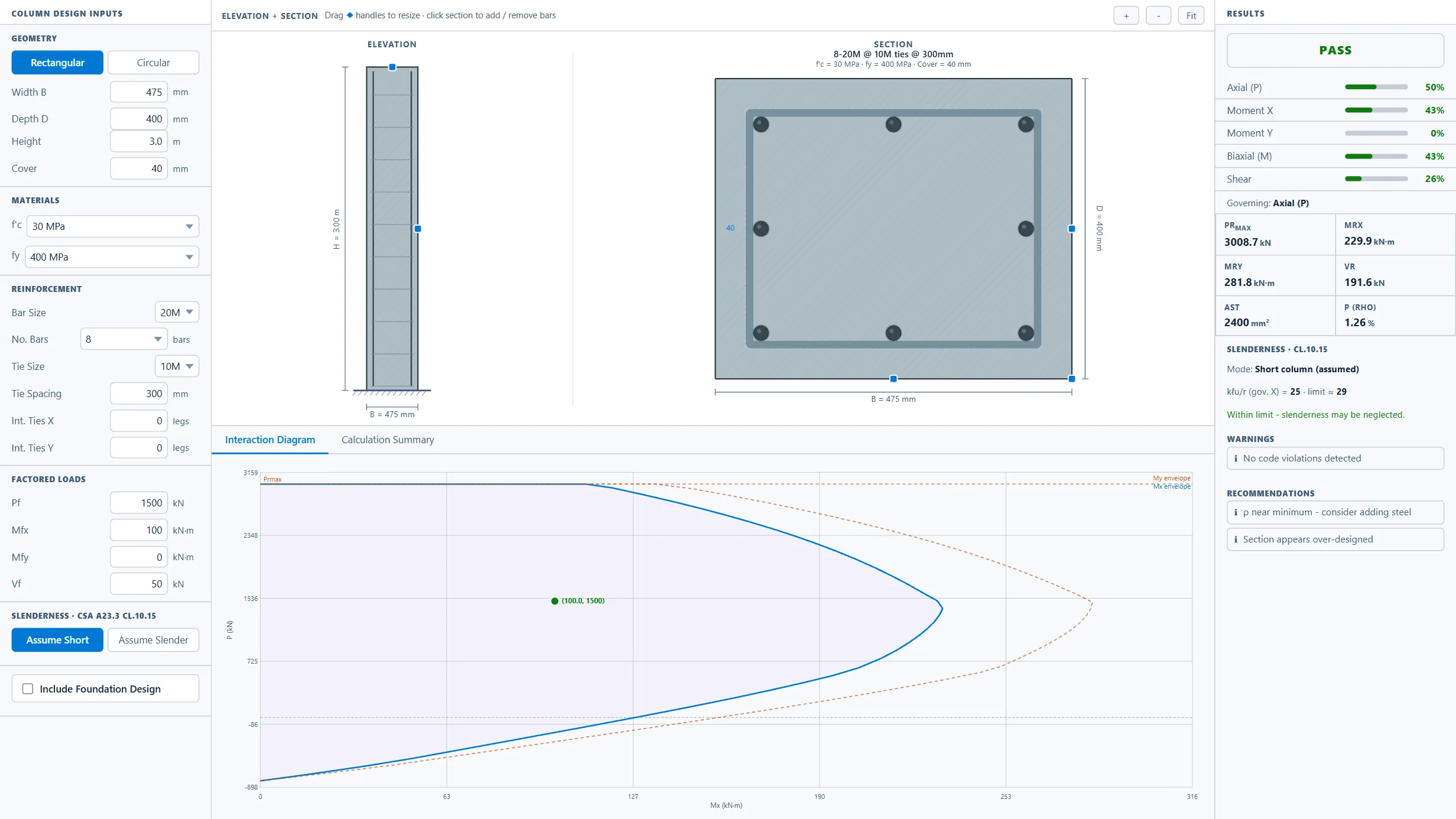Click the info icon beside No code violations

(x=1236, y=459)
